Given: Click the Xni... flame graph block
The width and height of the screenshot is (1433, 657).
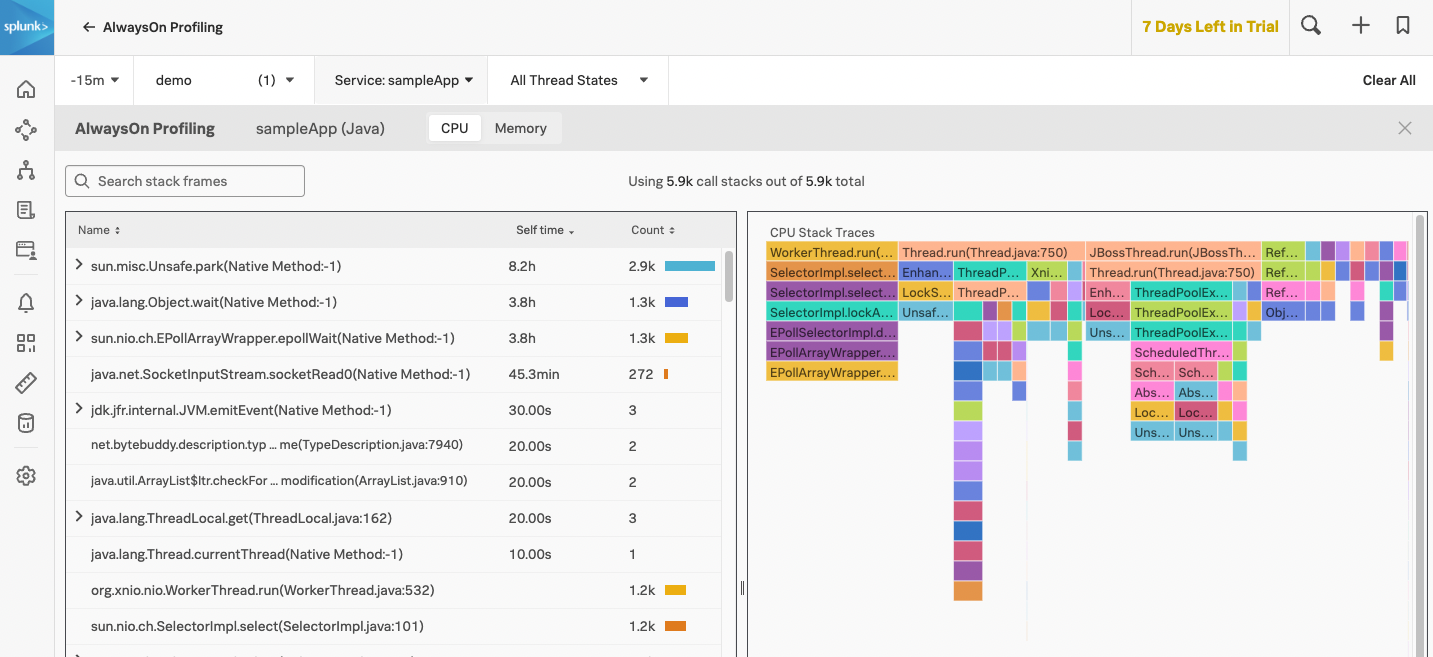Looking at the screenshot, I should point(1047,272).
